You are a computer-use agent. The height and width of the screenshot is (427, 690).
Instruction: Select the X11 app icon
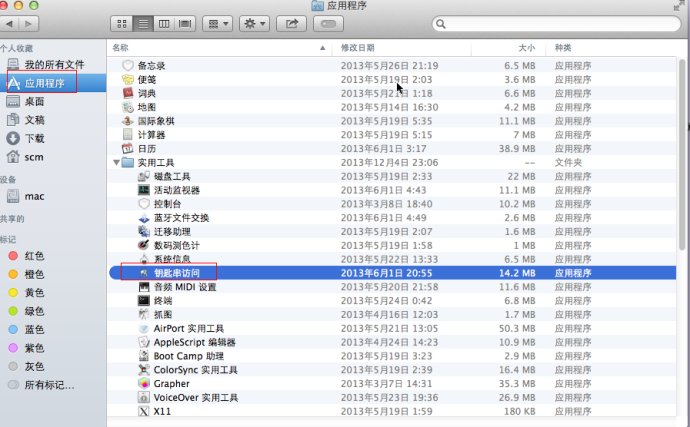144,411
